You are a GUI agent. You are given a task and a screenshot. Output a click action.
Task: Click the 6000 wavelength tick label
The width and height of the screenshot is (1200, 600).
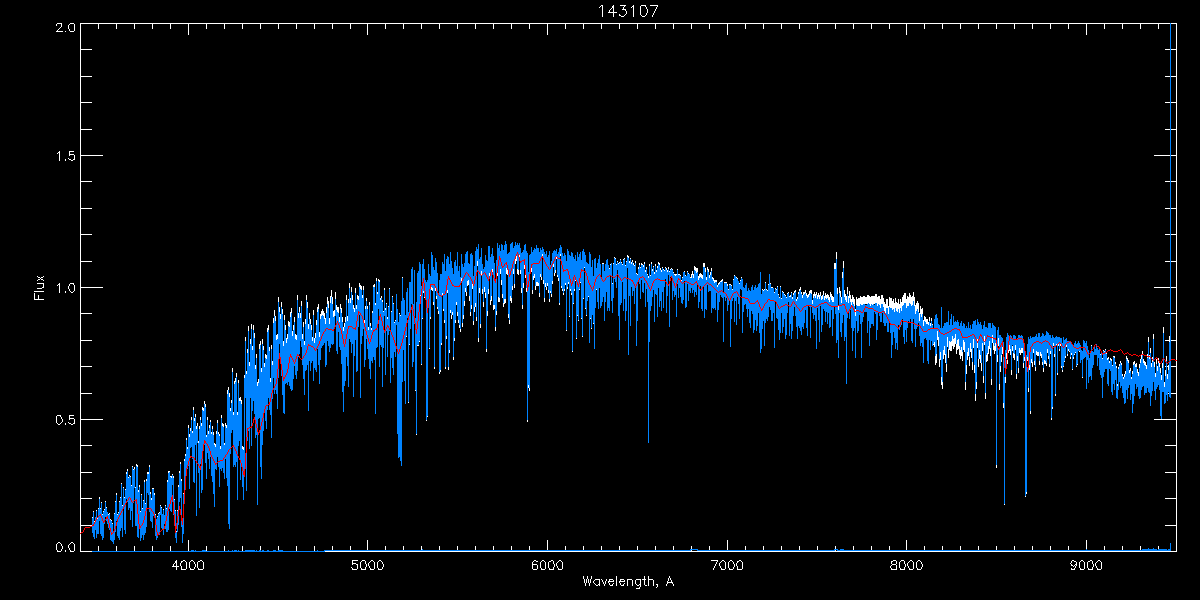[547, 565]
